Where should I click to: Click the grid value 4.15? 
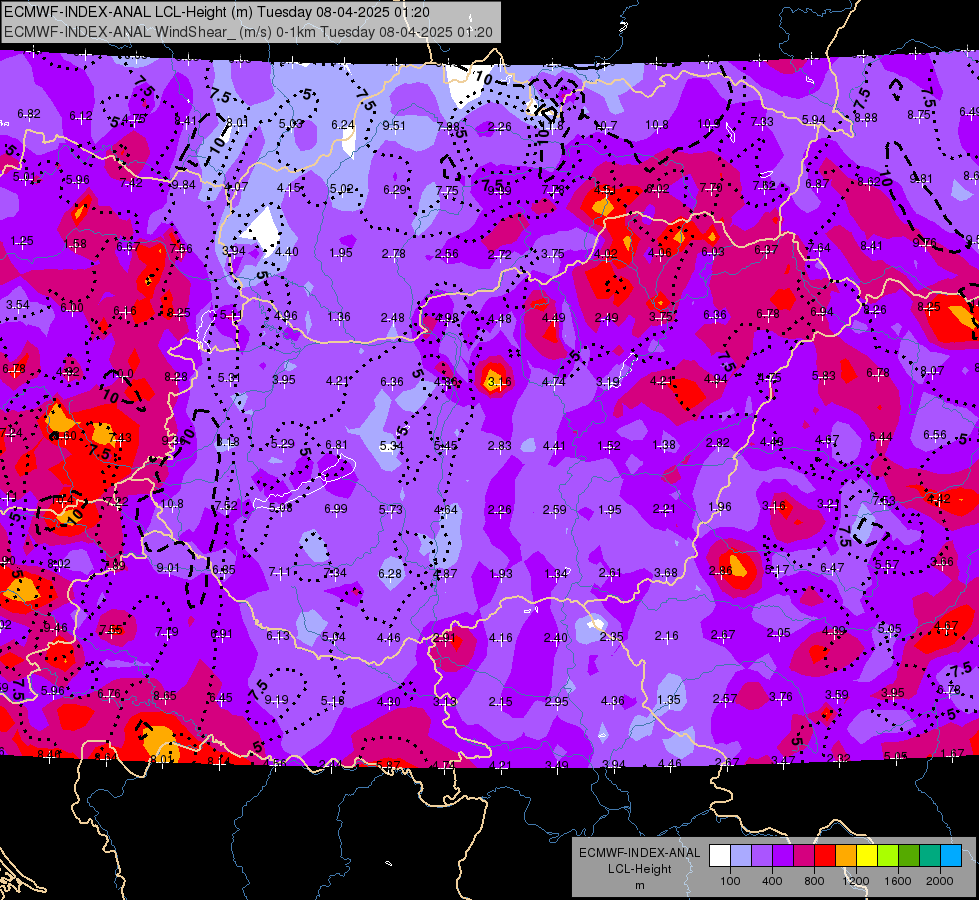click(x=289, y=187)
